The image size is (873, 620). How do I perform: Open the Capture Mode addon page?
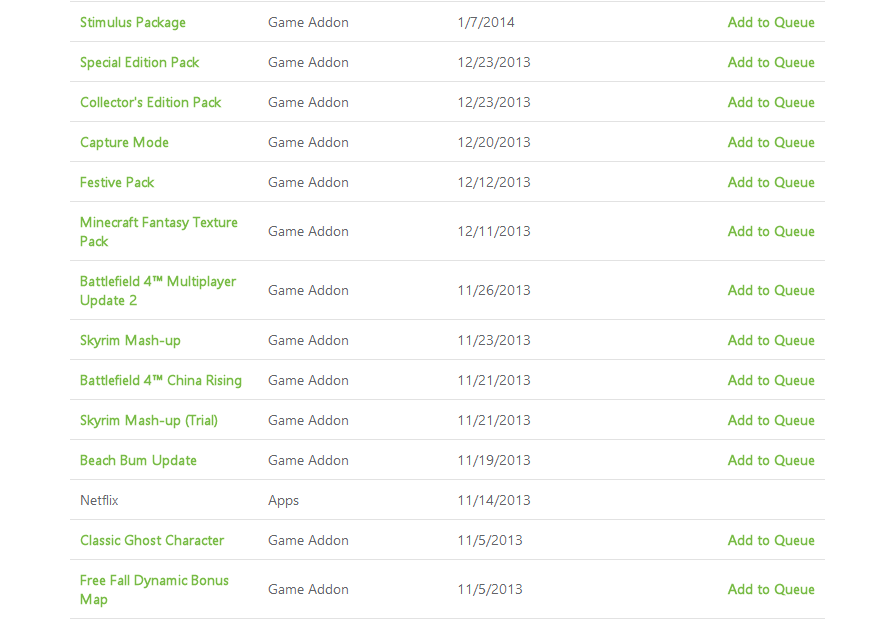124,142
